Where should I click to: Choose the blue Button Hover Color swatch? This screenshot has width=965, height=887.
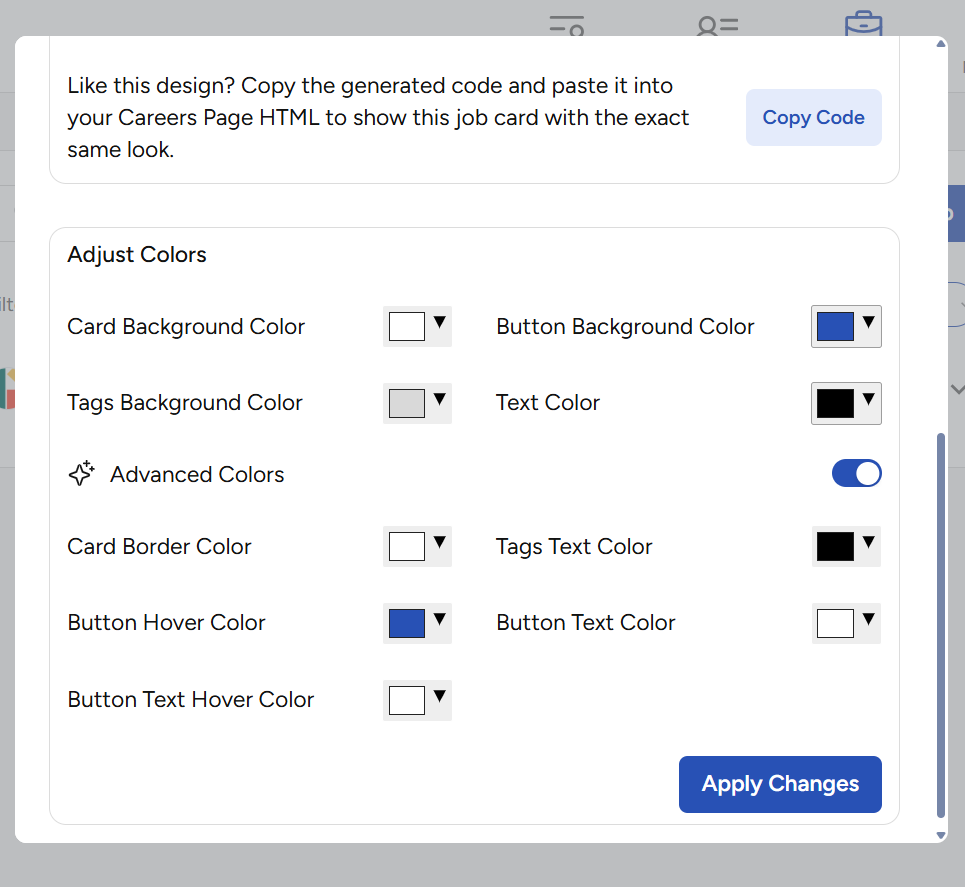(x=407, y=623)
